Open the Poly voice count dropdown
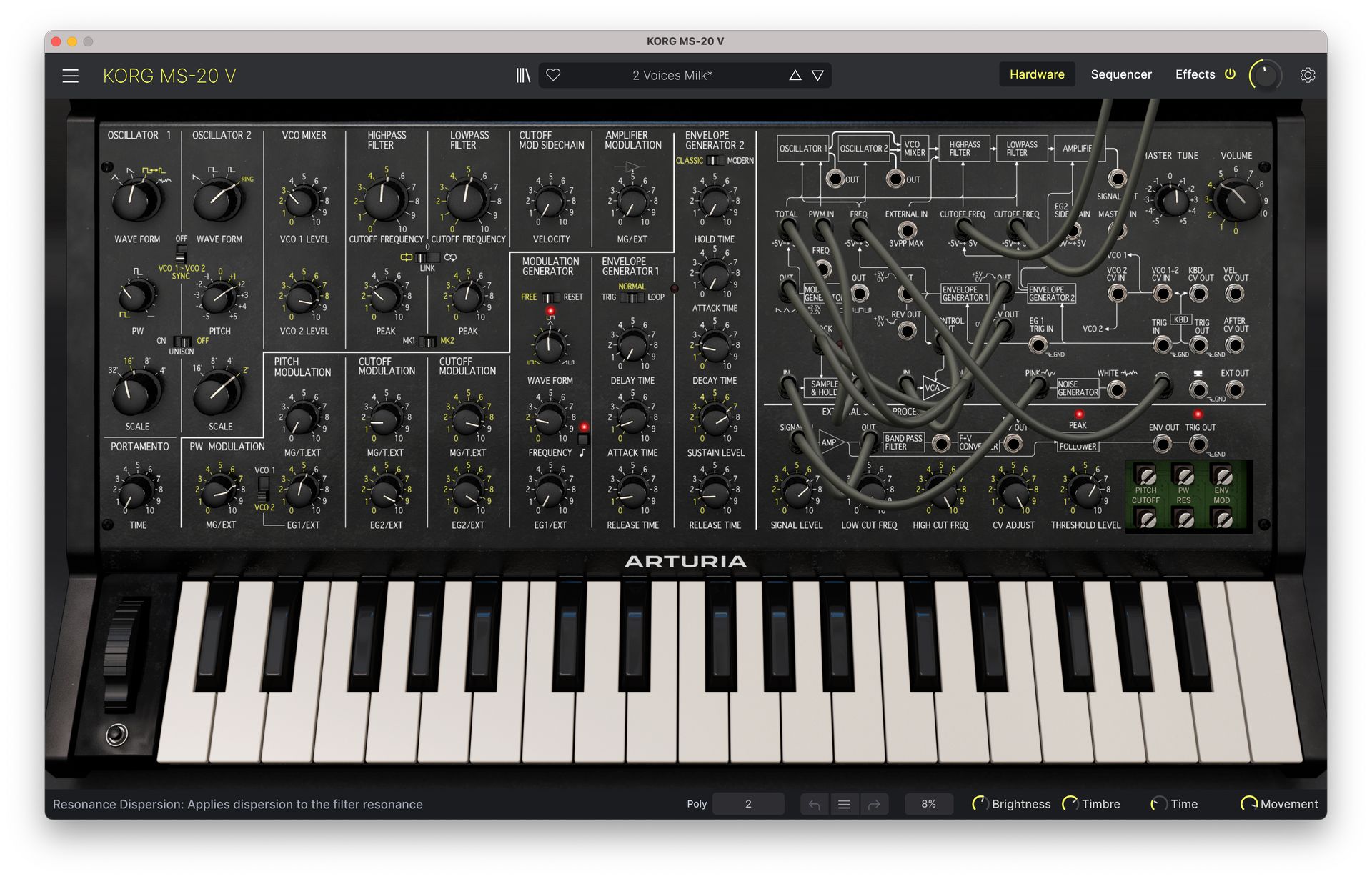Viewport: 1372px width, 879px height. [x=748, y=804]
